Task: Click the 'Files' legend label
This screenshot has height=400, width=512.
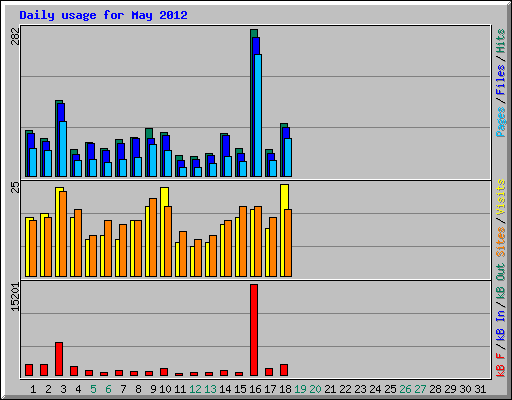Action: click(500, 80)
